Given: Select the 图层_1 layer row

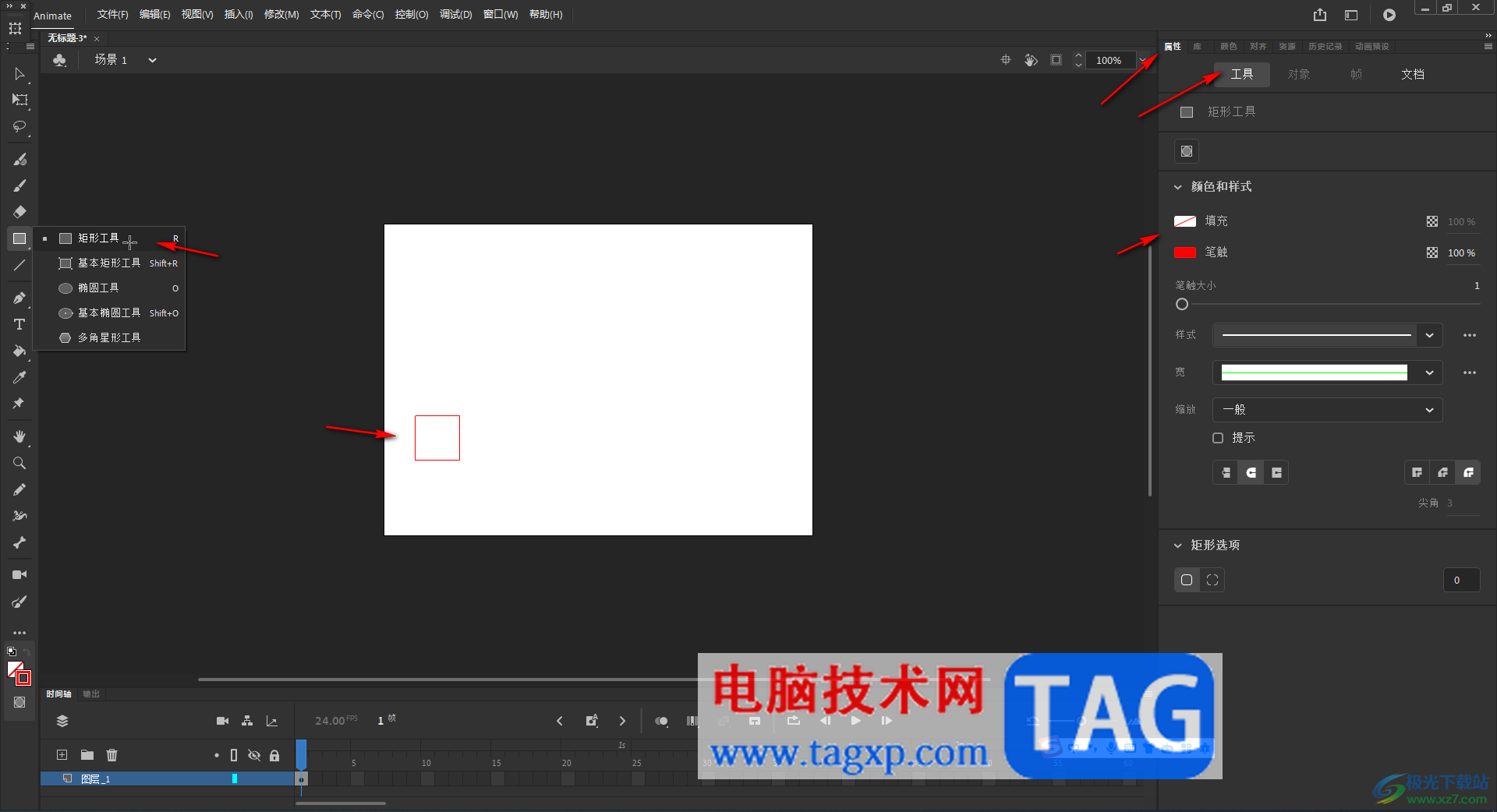Looking at the screenshot, I should point(168,778).
